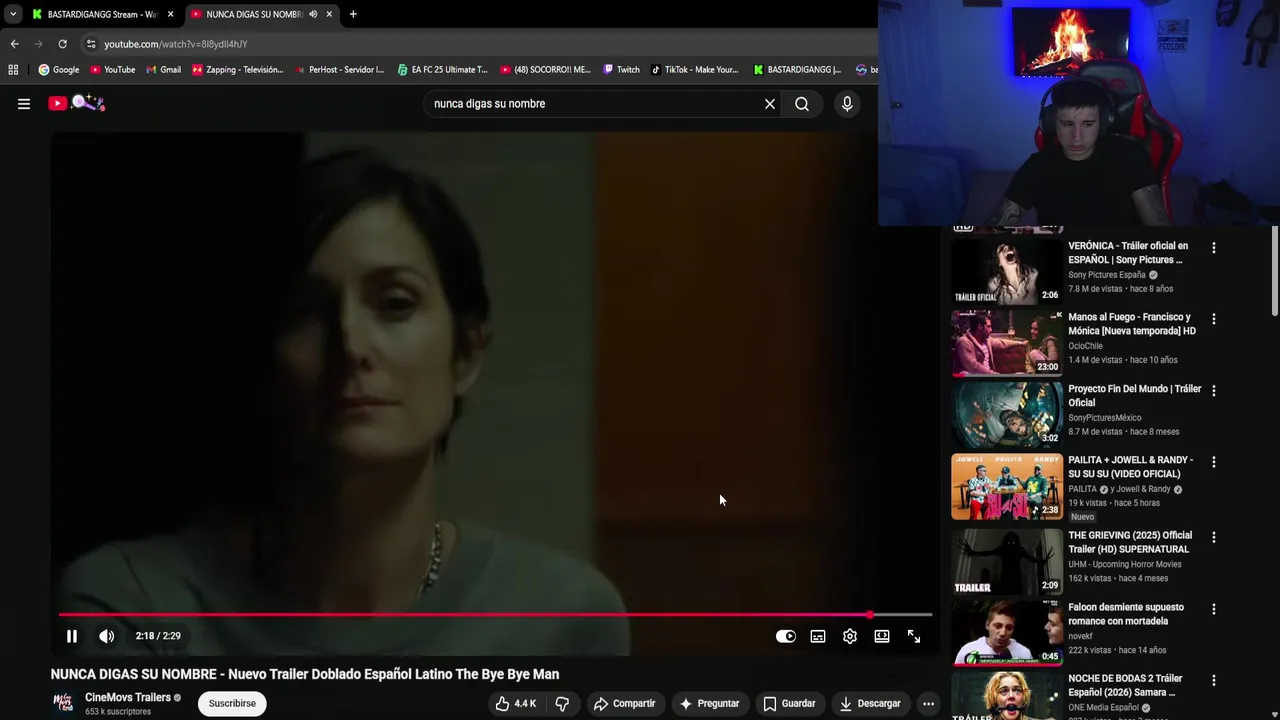
Task: Play Manos al Fuego thumbnail
Action: tap(1006, 342)
